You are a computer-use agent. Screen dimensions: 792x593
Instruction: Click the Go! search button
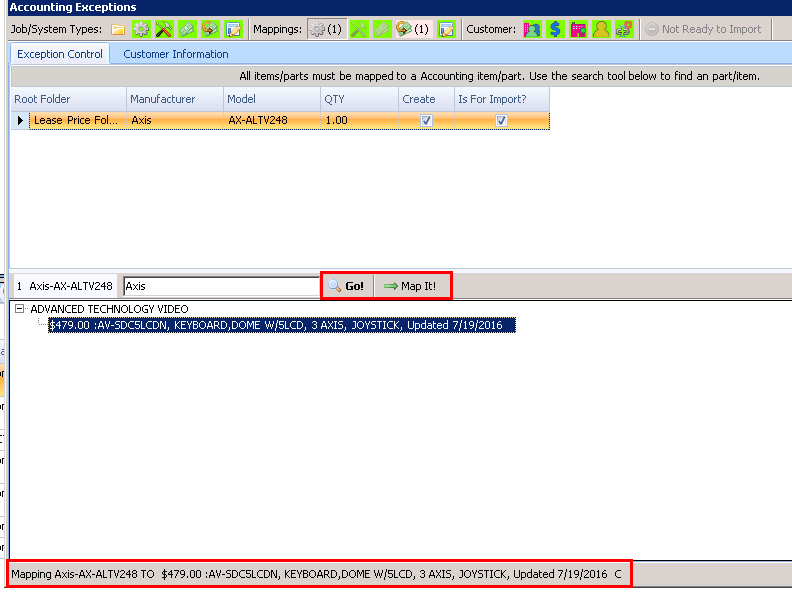347,286
